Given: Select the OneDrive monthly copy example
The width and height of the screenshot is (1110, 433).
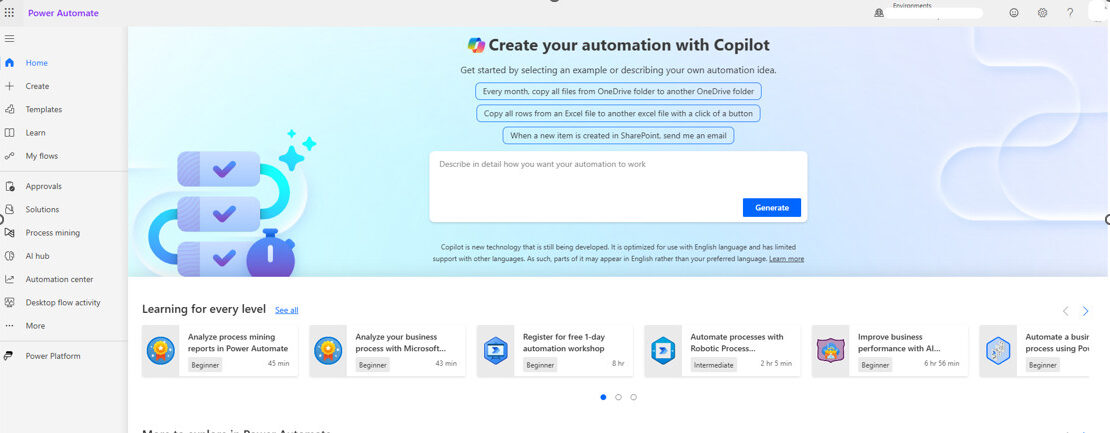Looking at the screenshot, I should [x=618, y=91].
